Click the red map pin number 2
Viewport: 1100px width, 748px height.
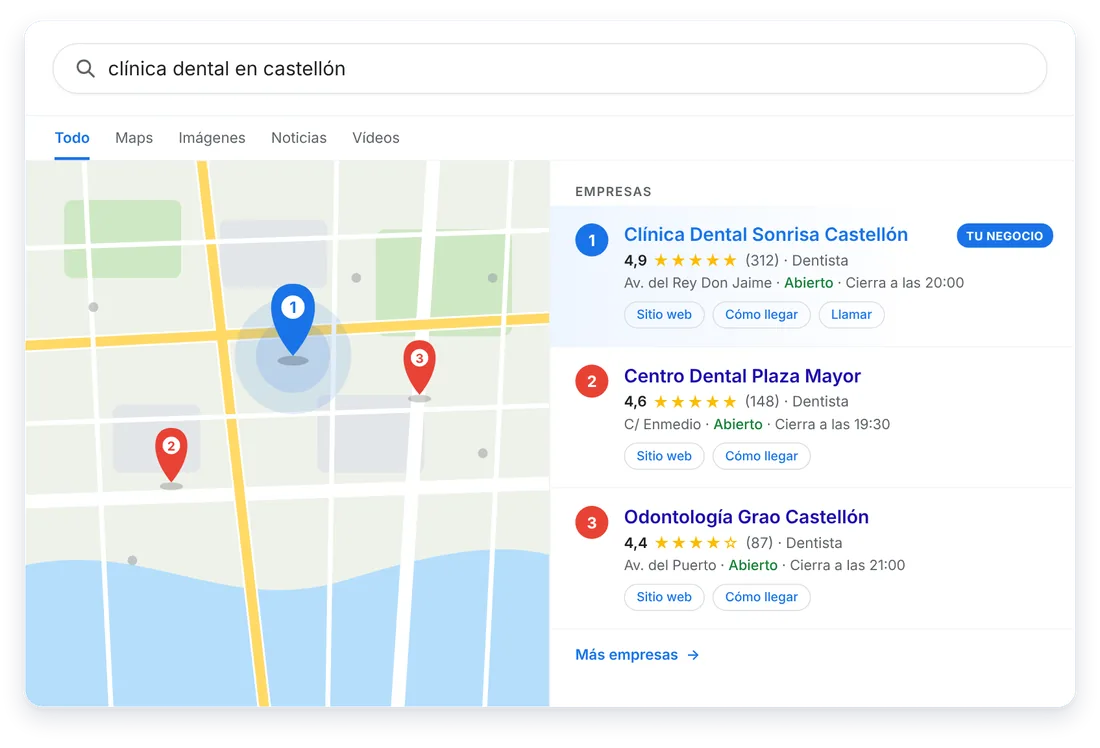coord(171,454)
